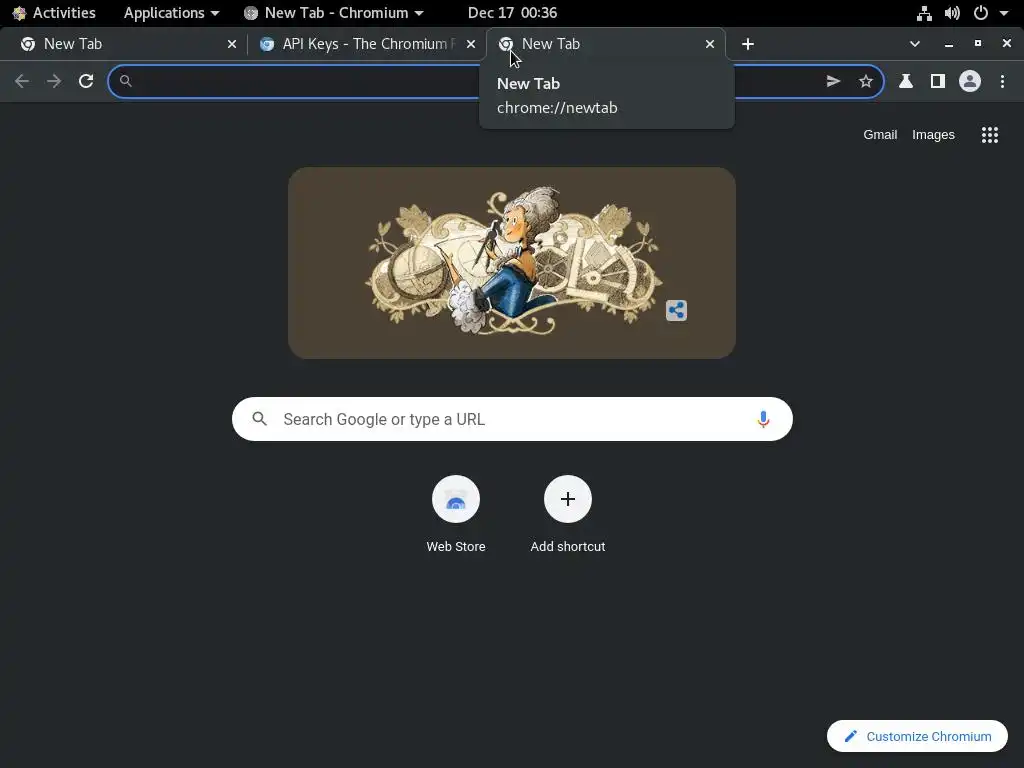Bookmark this tab with the star icon
Viewport: 1024px width, 768px height.
[866, 81]
